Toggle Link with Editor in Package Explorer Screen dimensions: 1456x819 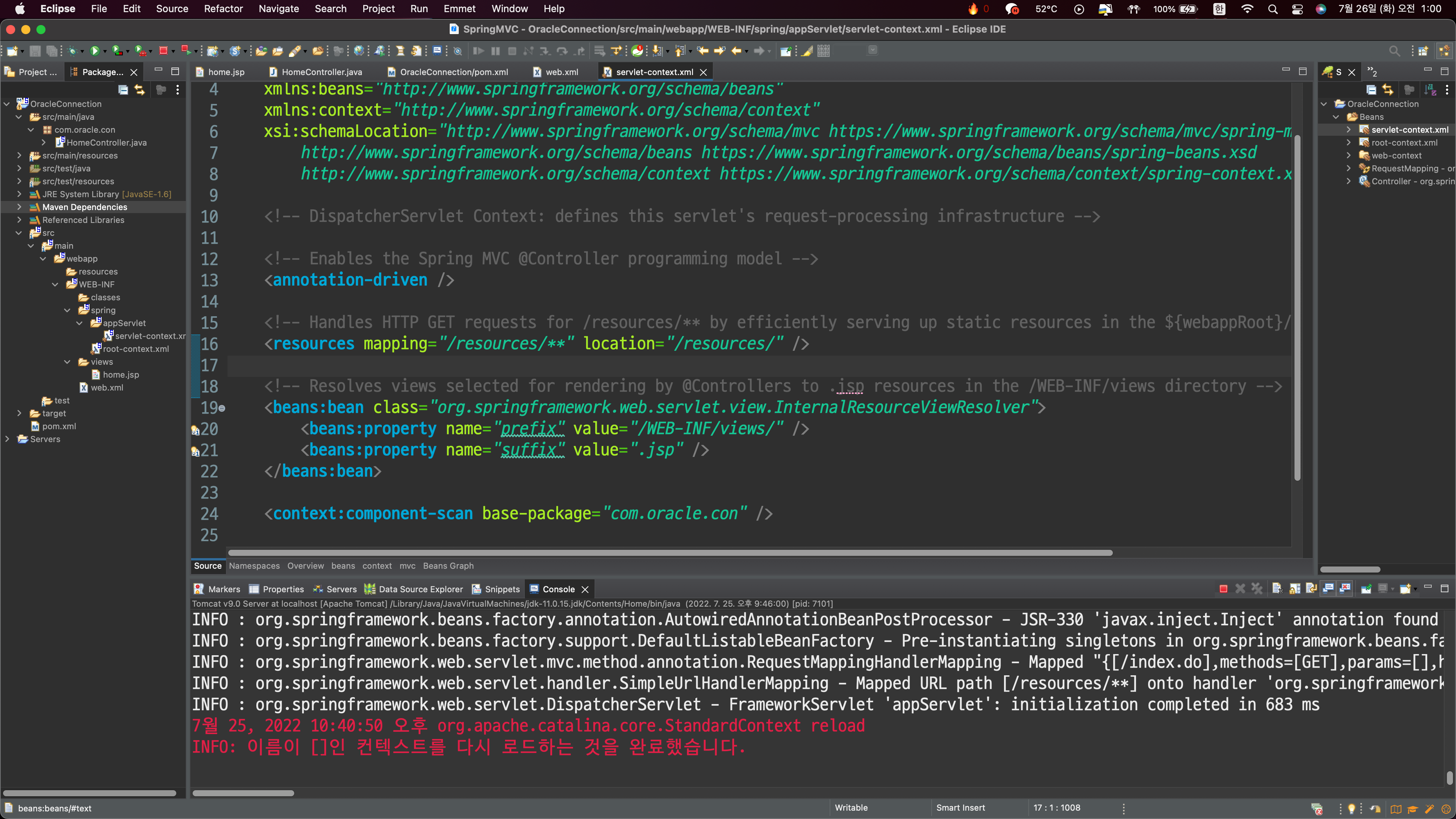140,90
